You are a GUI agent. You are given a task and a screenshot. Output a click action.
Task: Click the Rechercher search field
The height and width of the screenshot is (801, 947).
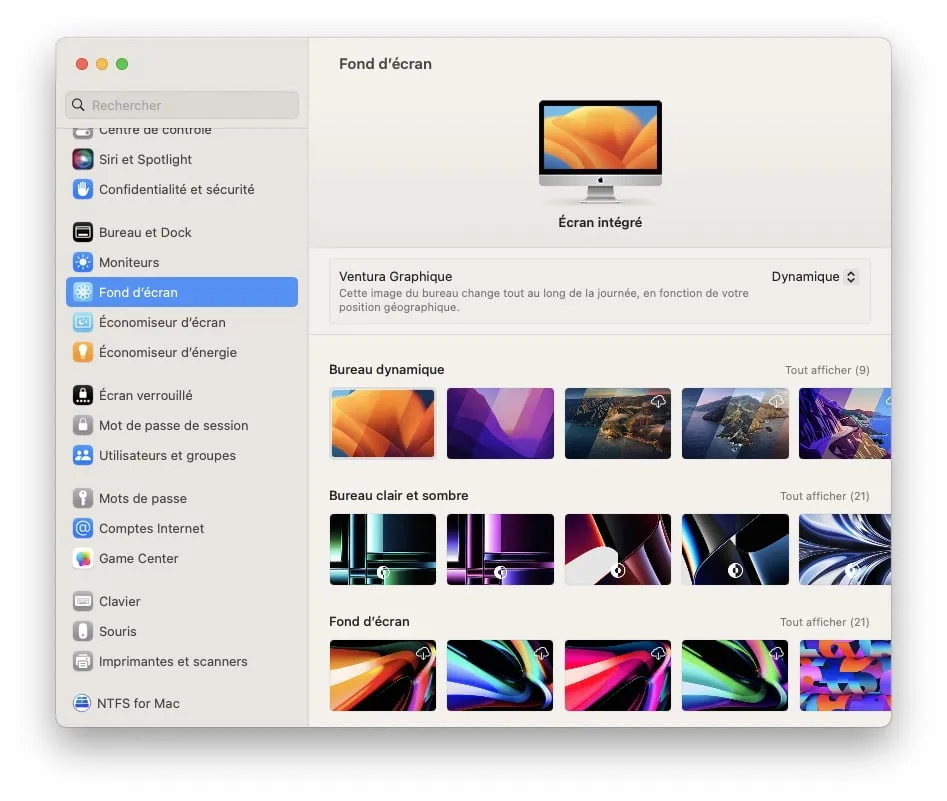tap(182, 105)
